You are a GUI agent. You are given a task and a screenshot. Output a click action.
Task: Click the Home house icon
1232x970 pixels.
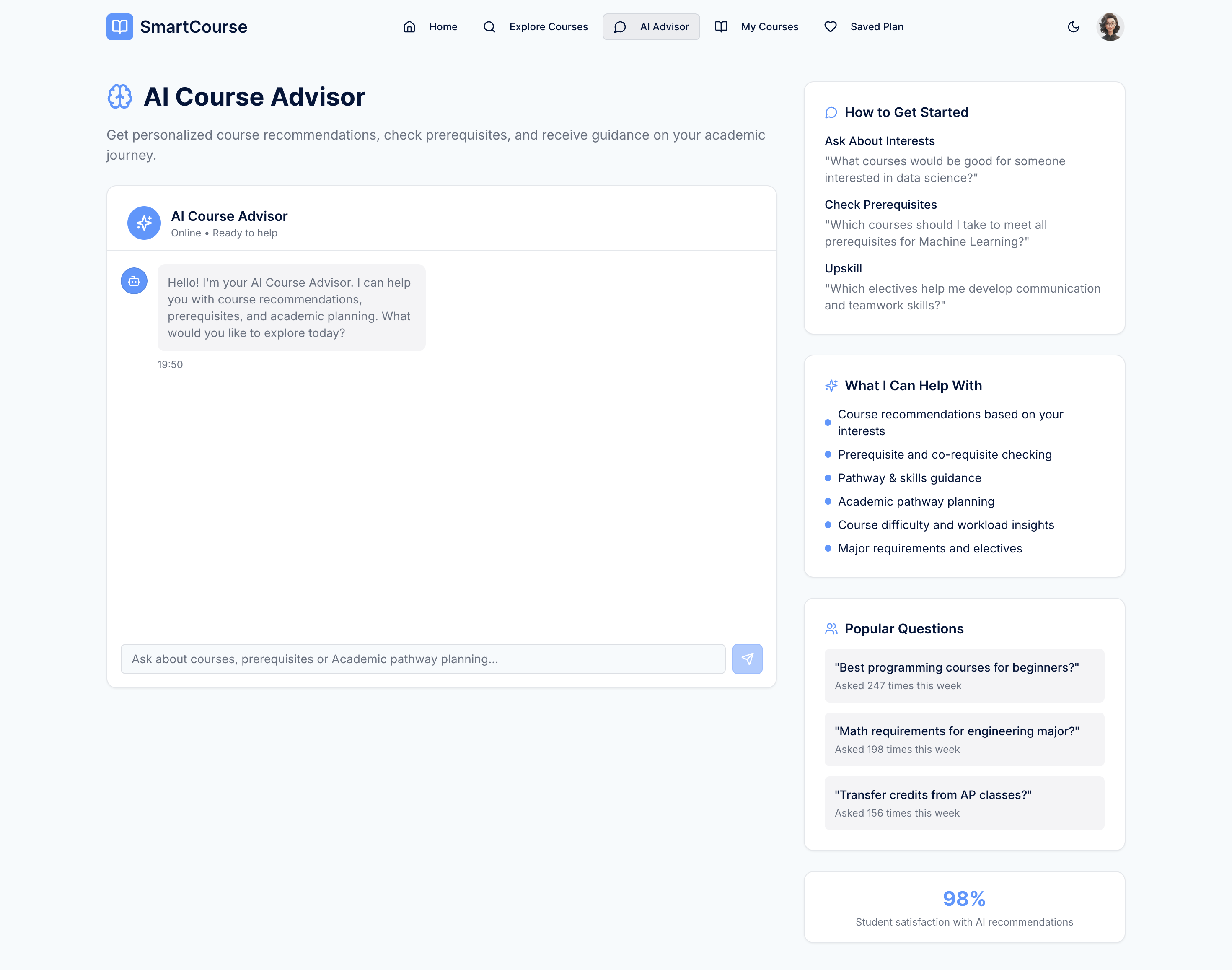click(409, 27)
